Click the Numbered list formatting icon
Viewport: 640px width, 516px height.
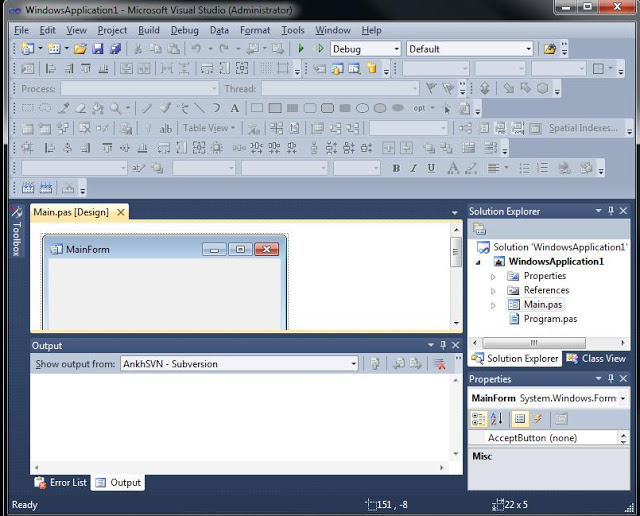click(x=542, y=168)
